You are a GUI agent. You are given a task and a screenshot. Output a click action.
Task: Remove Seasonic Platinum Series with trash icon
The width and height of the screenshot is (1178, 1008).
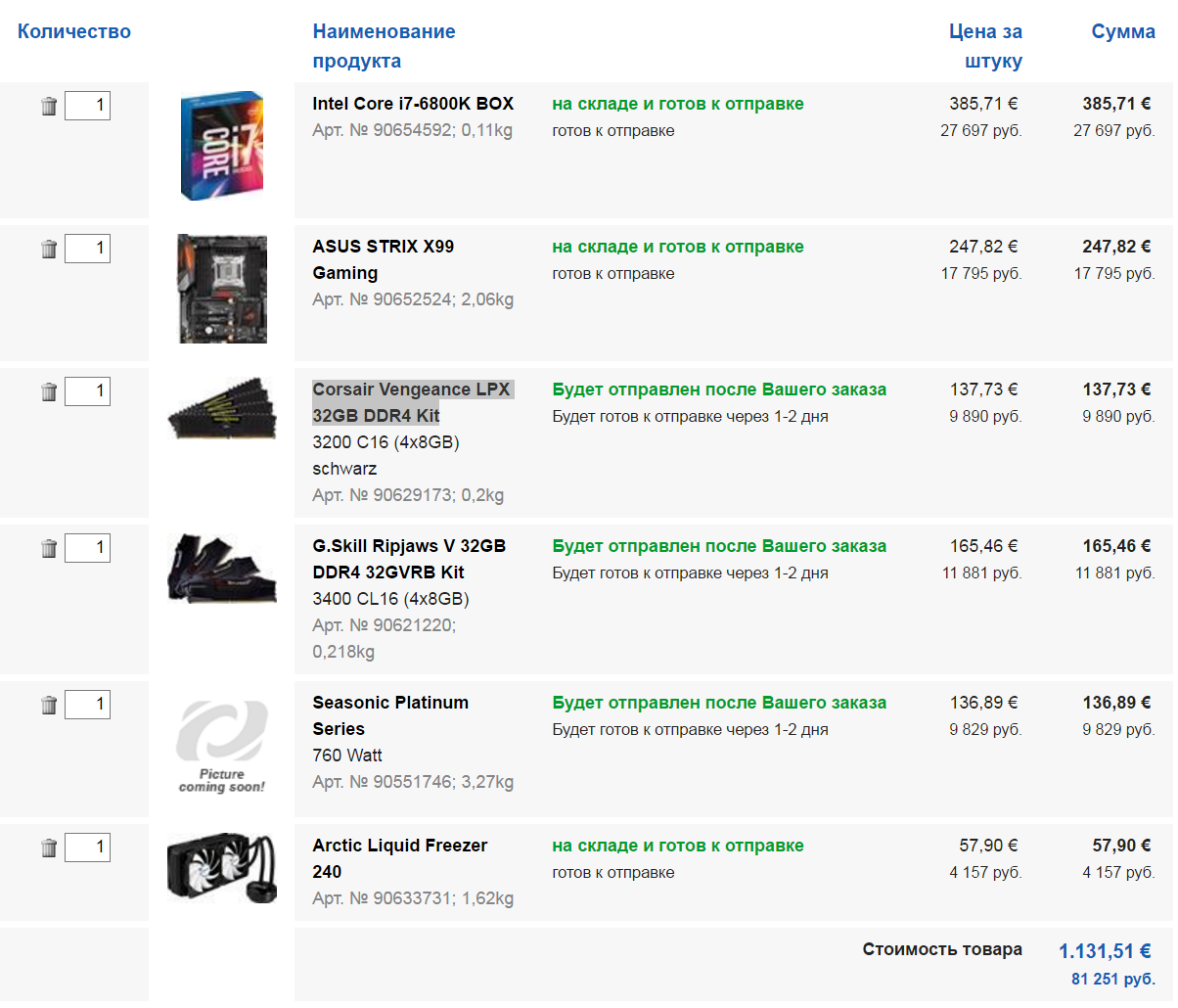coord(49,705)
